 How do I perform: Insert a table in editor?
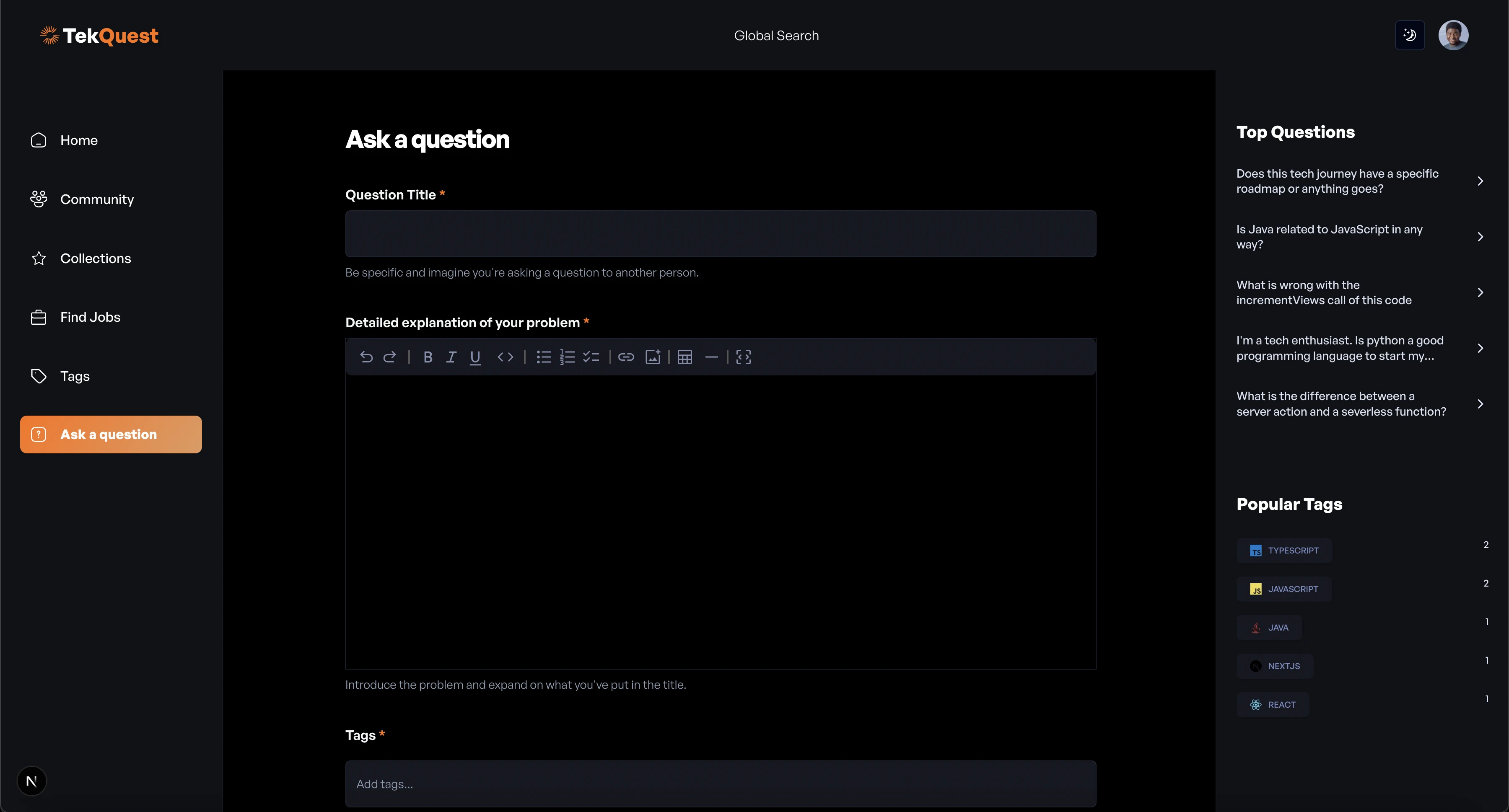[x=685, y=357]
